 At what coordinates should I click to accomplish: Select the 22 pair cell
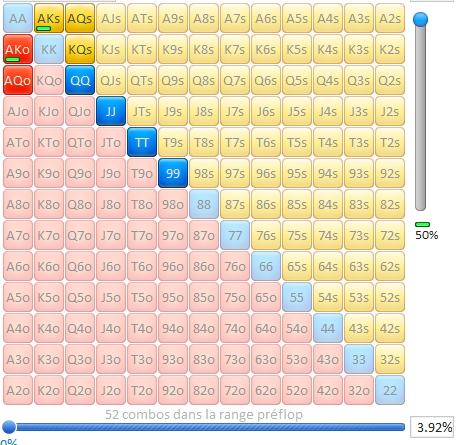(x=390, y=390)
